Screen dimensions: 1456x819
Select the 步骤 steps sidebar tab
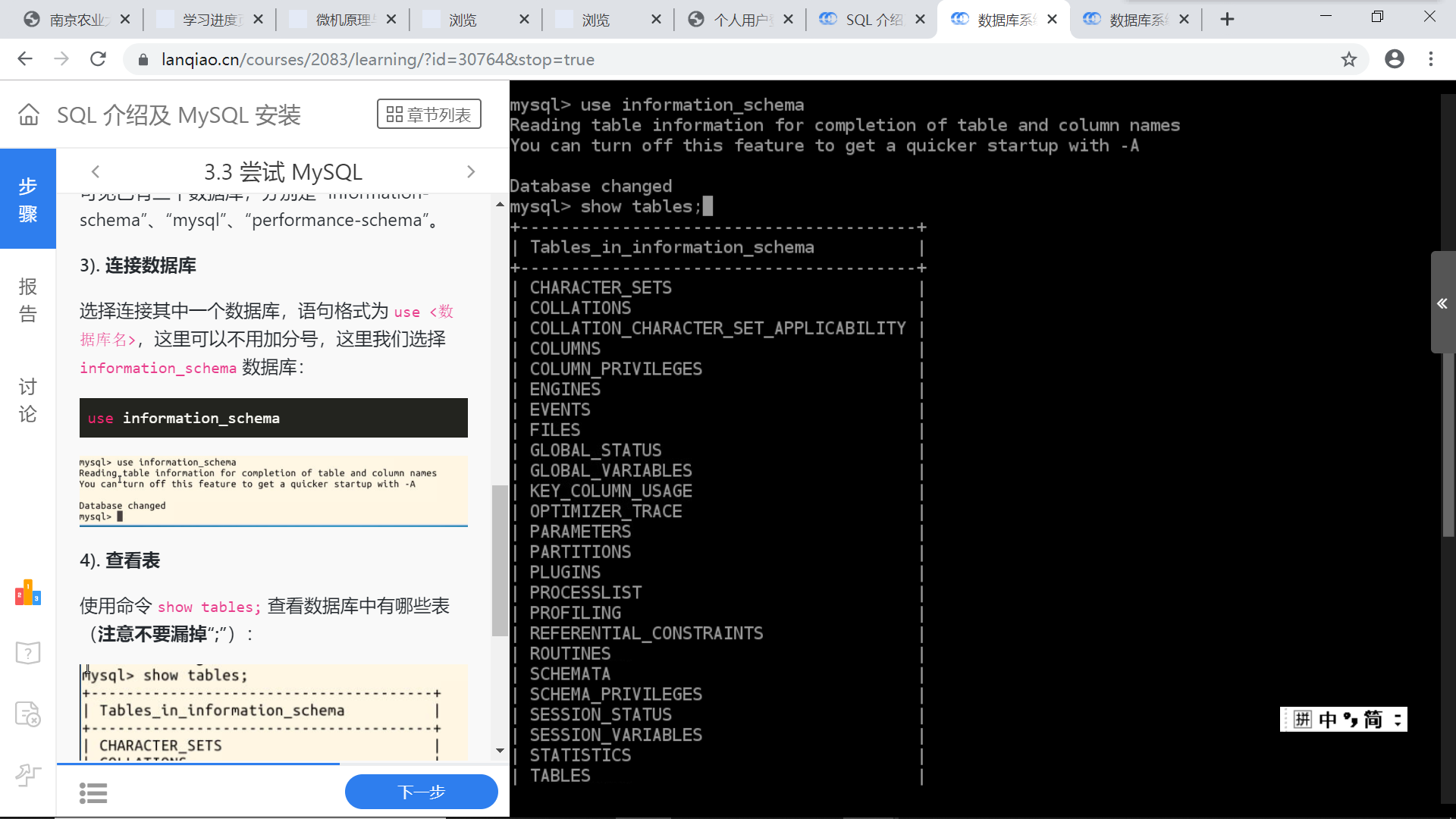(28, 199)
